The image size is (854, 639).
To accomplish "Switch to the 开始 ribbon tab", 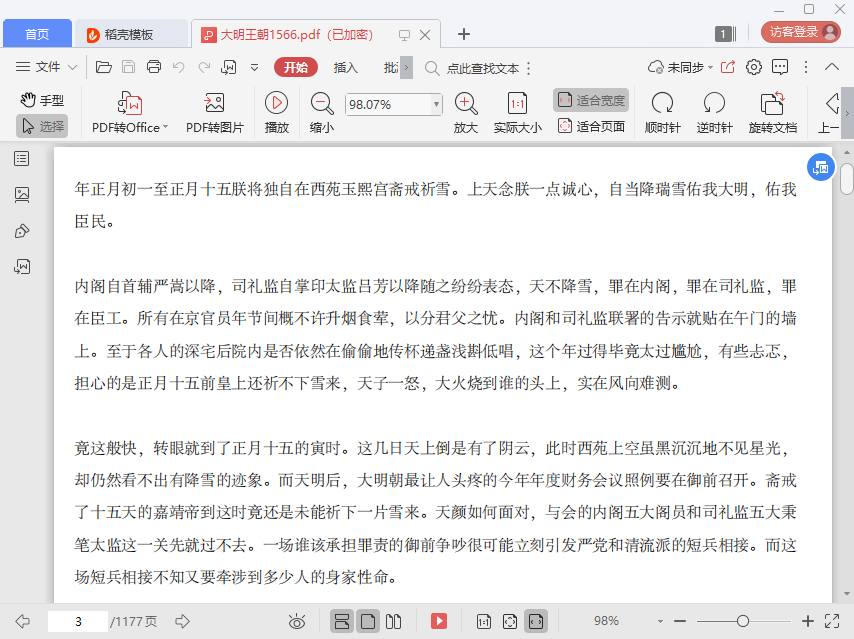I will [296, 68].
